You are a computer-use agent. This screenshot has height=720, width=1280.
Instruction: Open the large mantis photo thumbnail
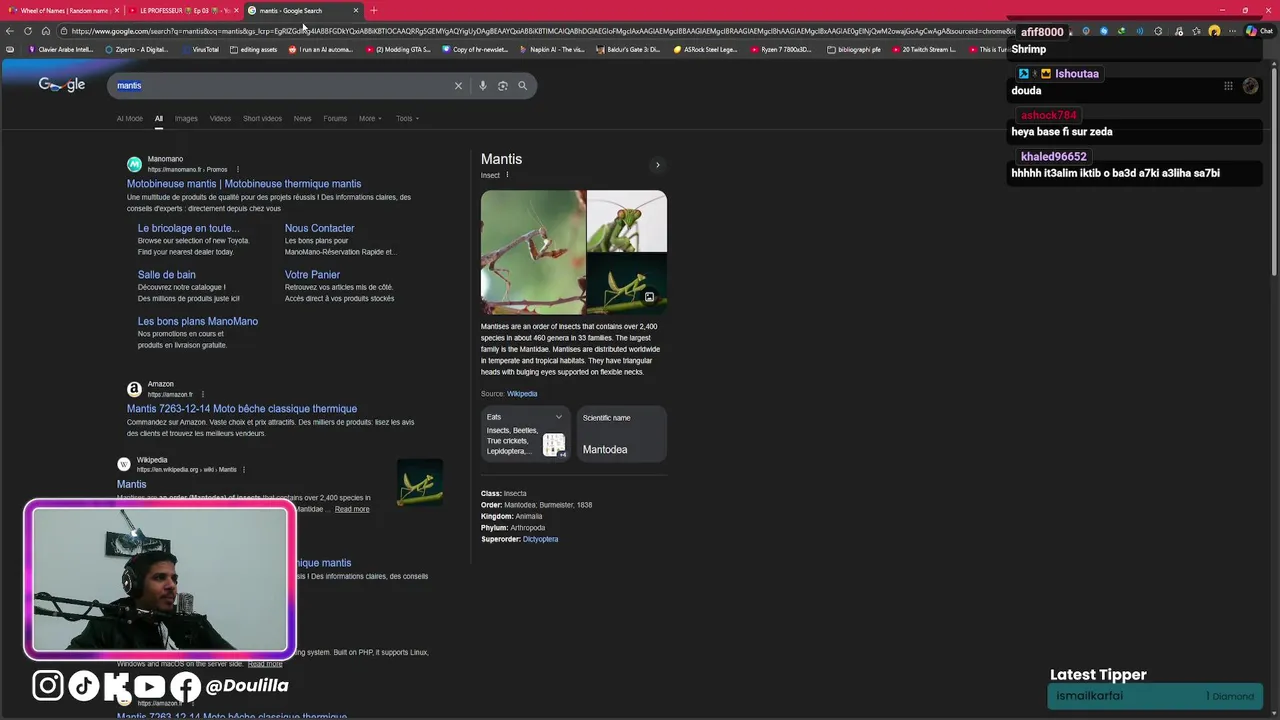pyautogui.click(x=533, y=252)
